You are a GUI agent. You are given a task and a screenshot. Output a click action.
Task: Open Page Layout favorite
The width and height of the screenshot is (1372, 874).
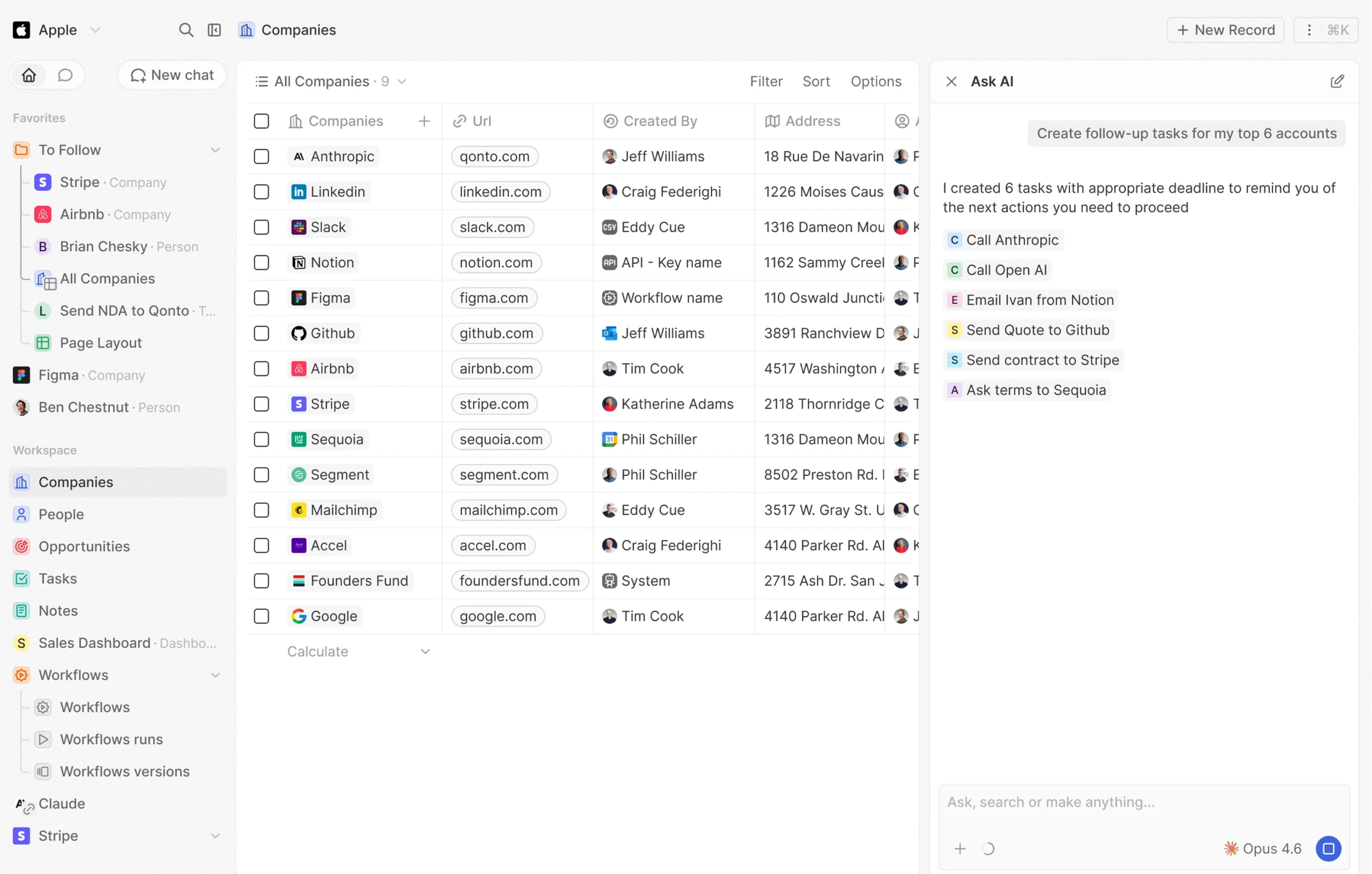pos(101,342)
